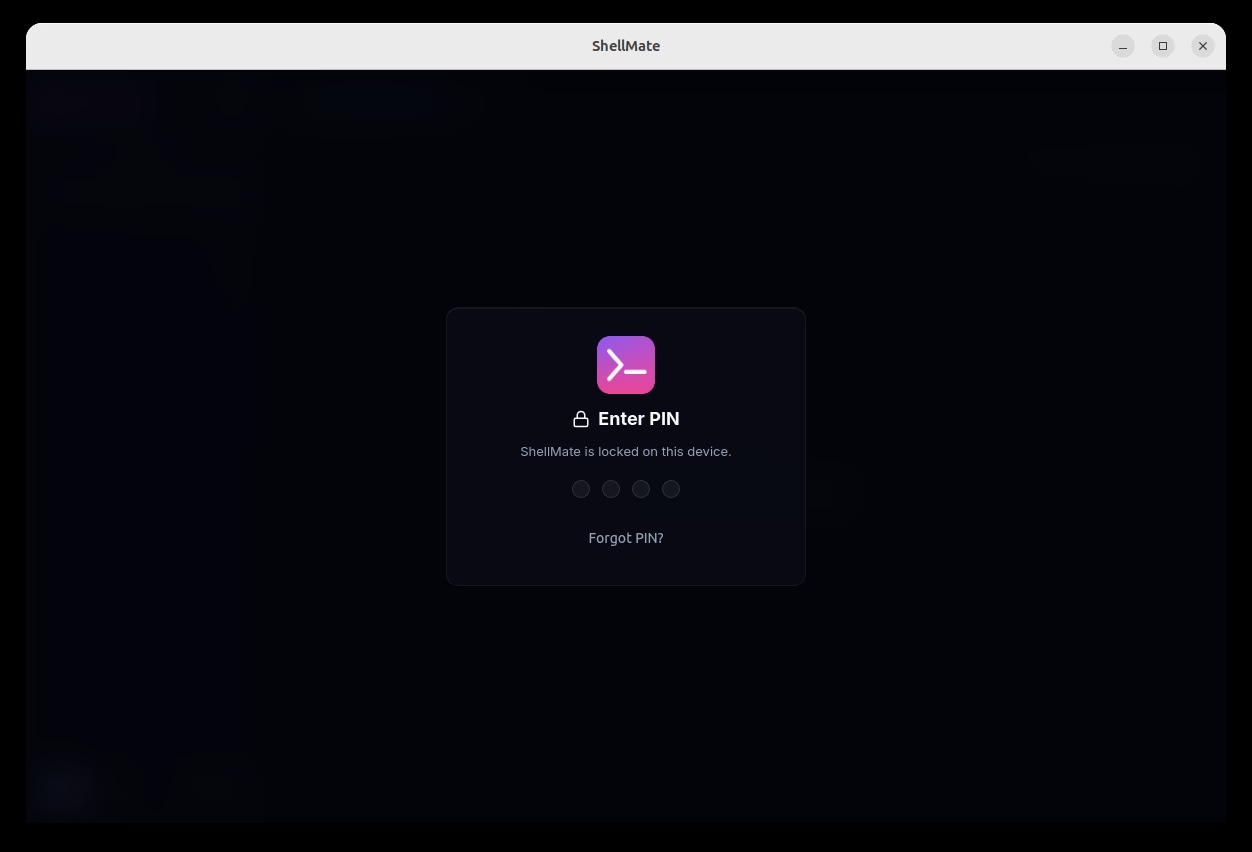Open the Forgot PIN? link
This screenshot has width=1252, height=852.
(x=626, y=538)
